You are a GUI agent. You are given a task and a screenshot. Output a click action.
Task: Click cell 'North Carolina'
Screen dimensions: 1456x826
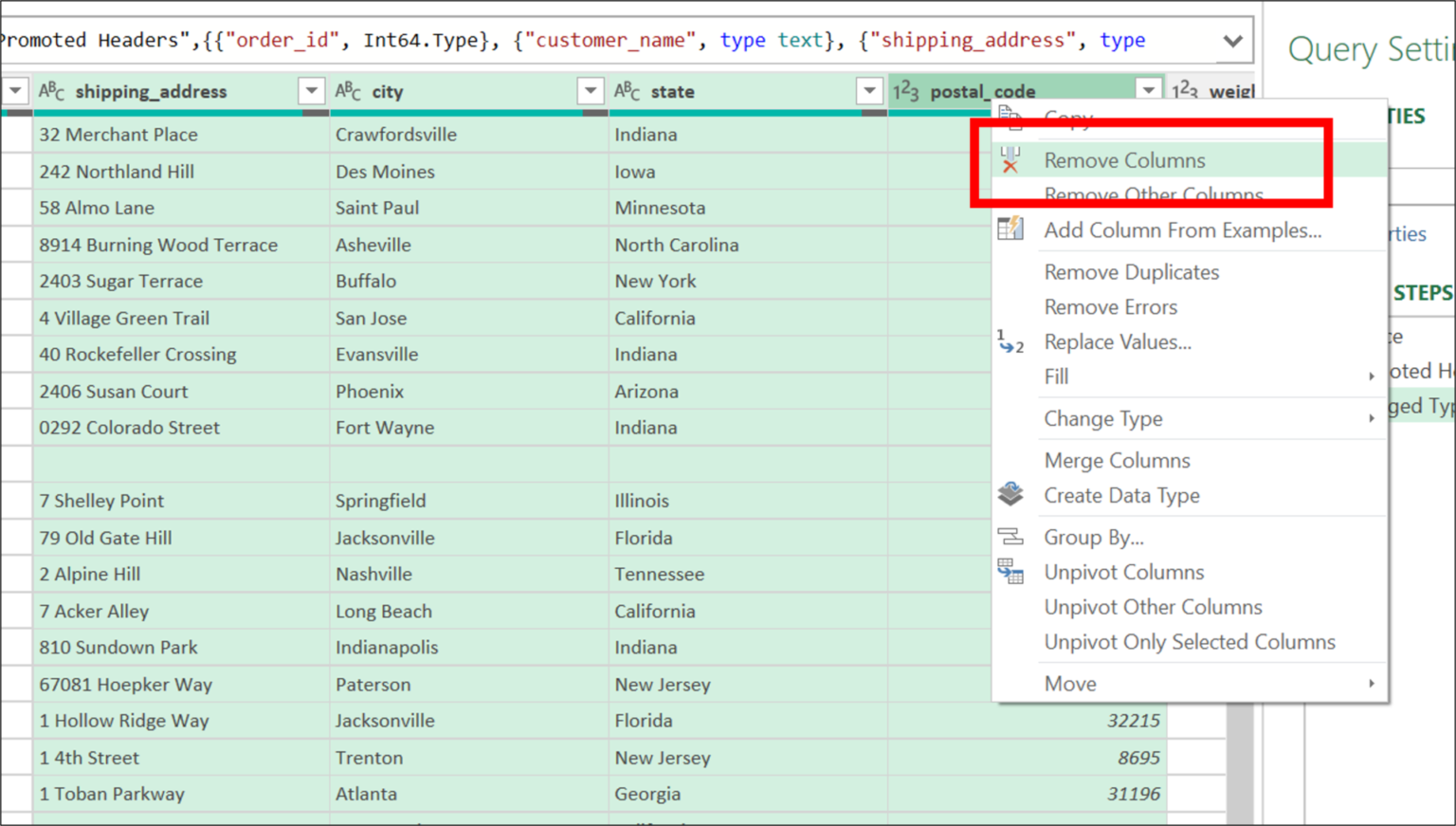click(x=748, y=245)
